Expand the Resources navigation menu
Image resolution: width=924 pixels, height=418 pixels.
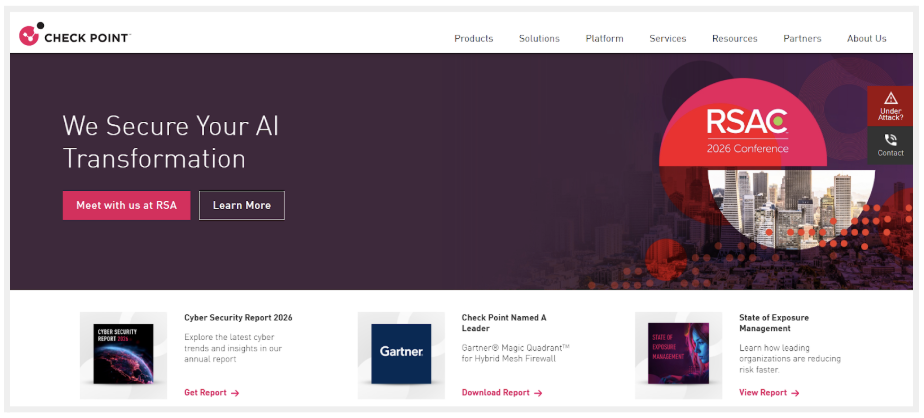[x=734, y=39]
